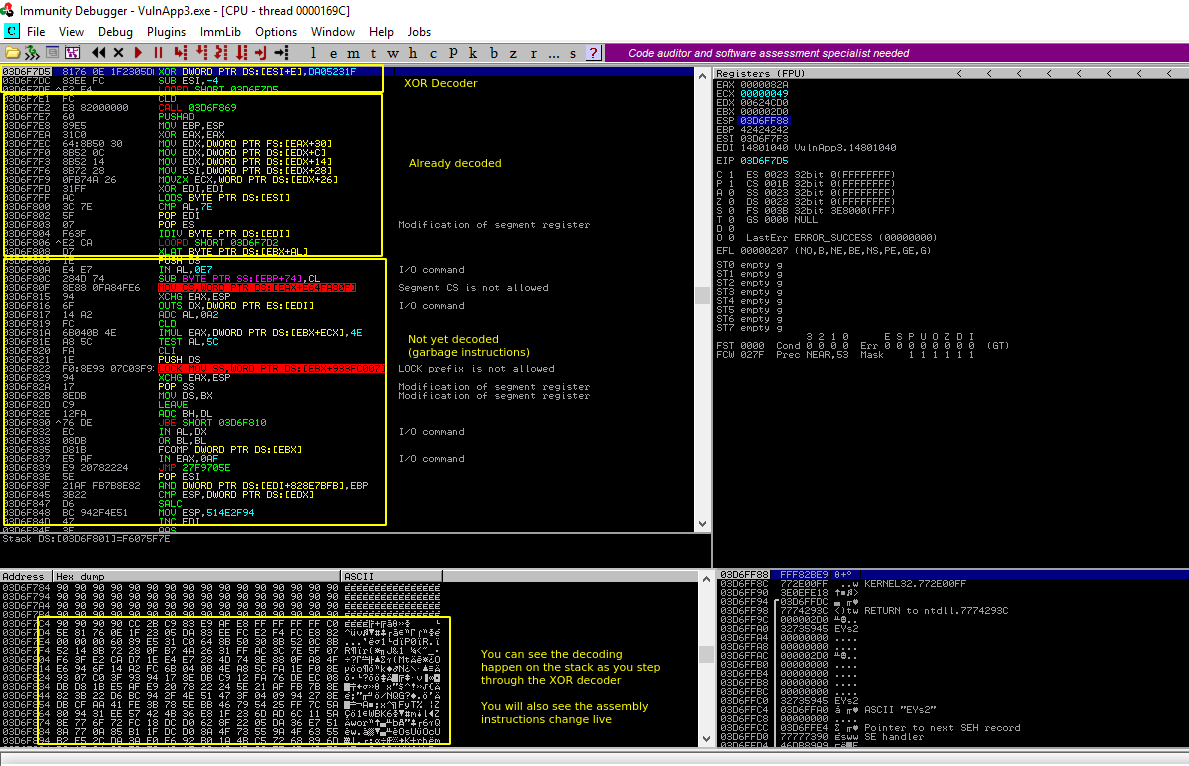The width and height of the screenshot is (1189, 766).
Task: Show Run trace with the ... button
Action: coord(554,53)
